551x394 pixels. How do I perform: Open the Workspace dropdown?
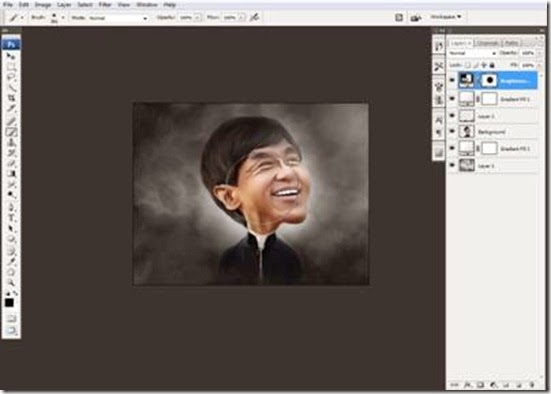point(446,17)
